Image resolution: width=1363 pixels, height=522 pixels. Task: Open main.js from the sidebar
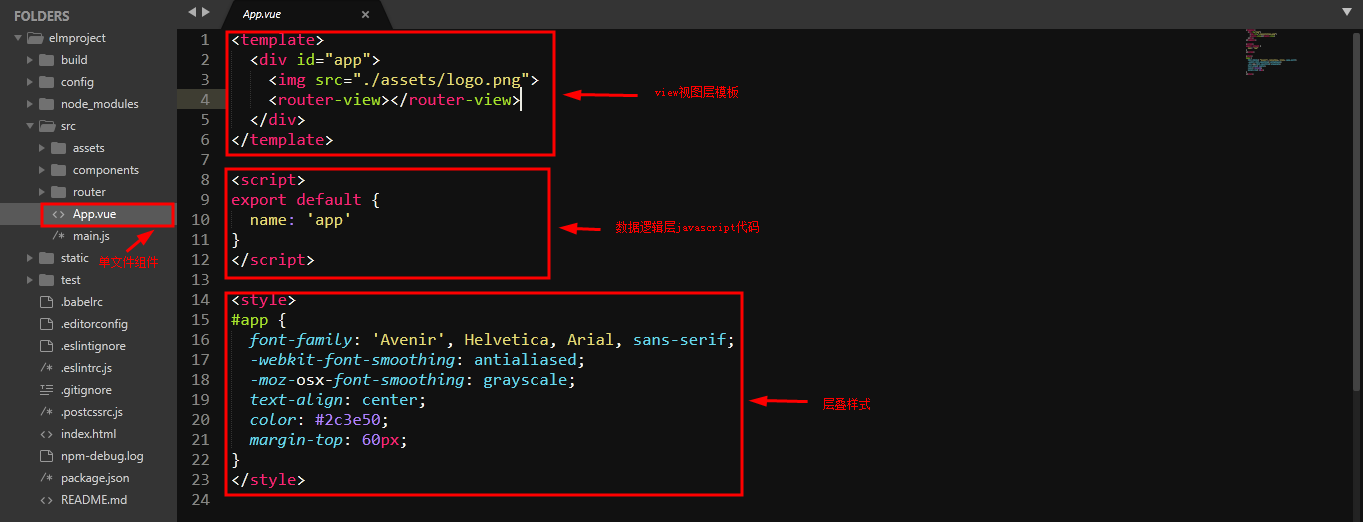pos(91,236)
